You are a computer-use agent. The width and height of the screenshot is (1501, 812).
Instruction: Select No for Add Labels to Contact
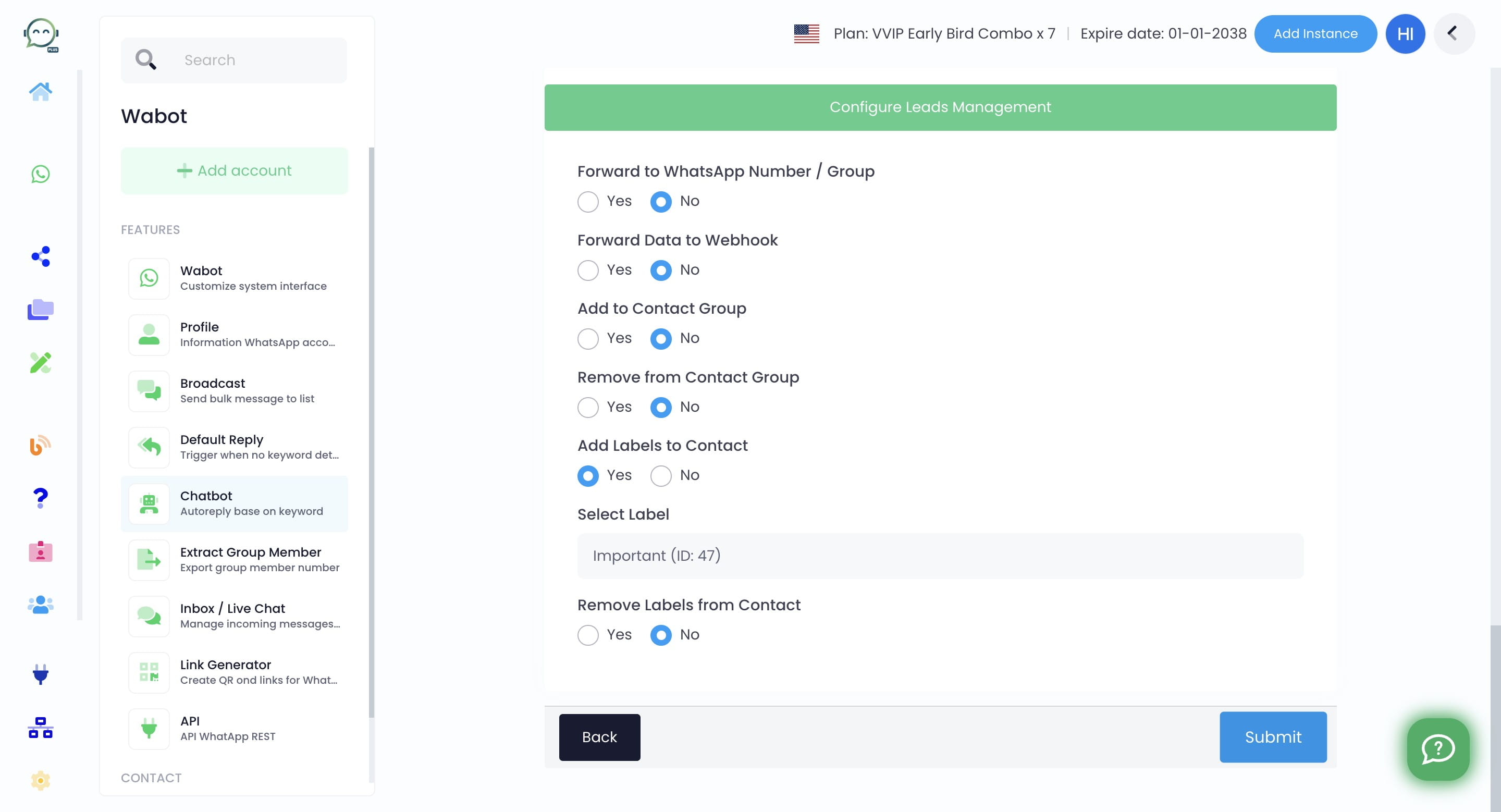[x=661, y=476]
